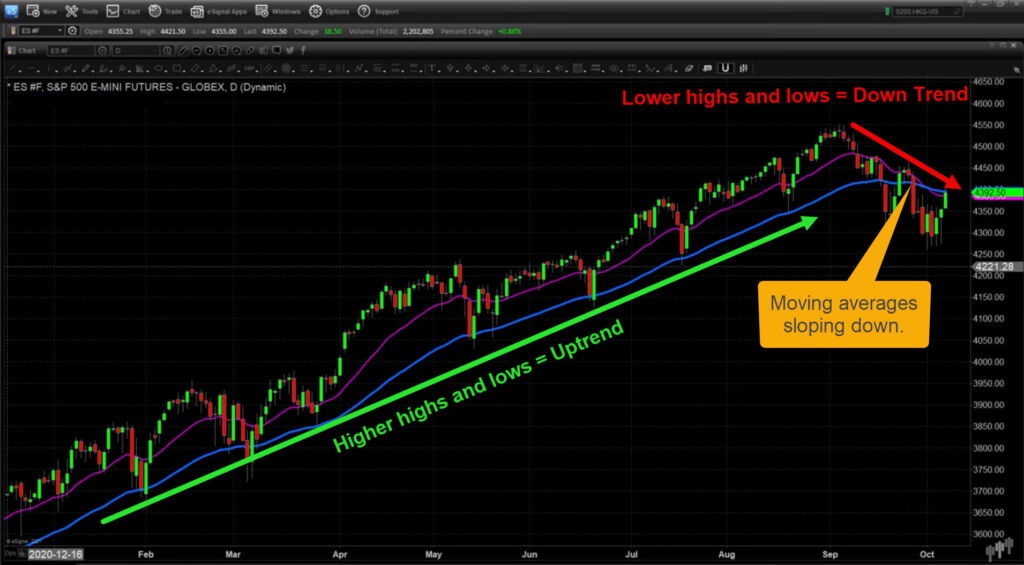Image resolution: width=1024 pixels, height=565 pixels.
Task: Click the chart window symbol field ES #F
Action: (x=71, y=50)
